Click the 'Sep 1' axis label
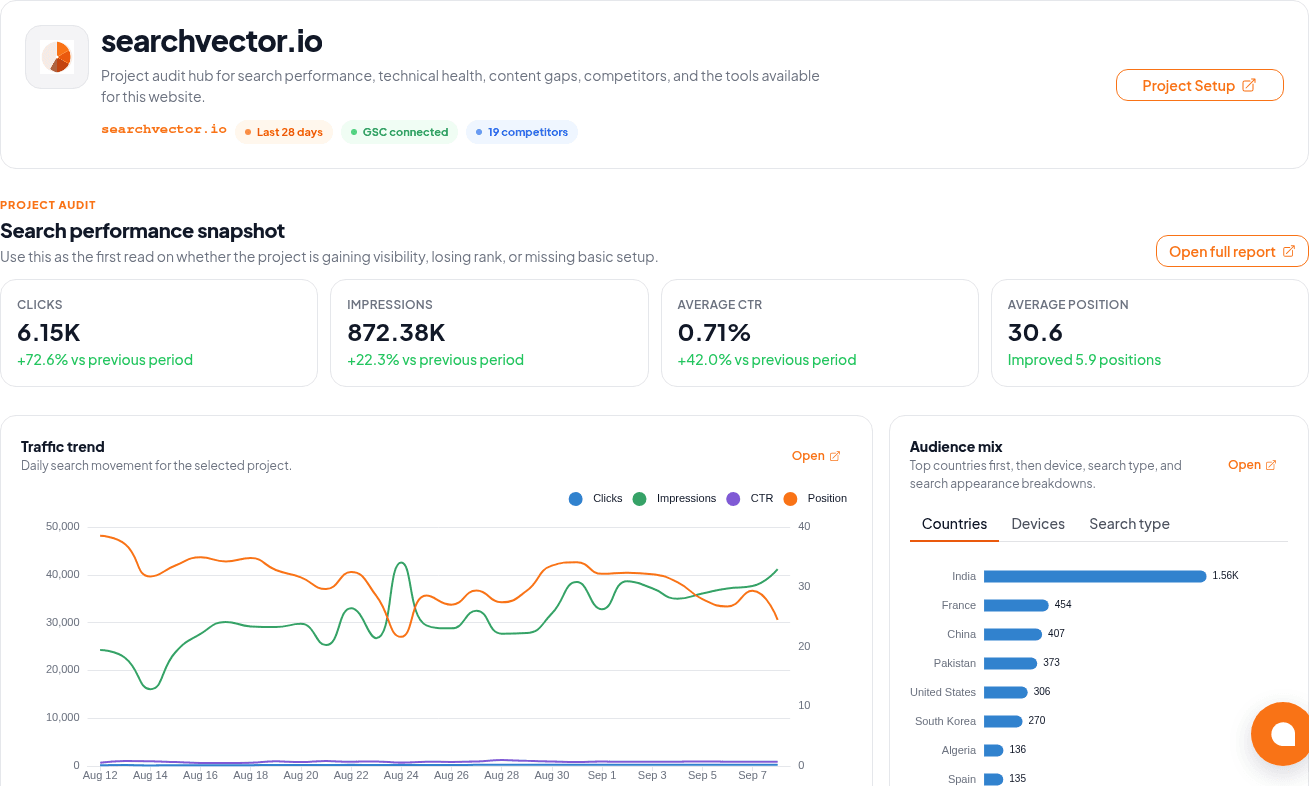 click(x=602, y=775)
